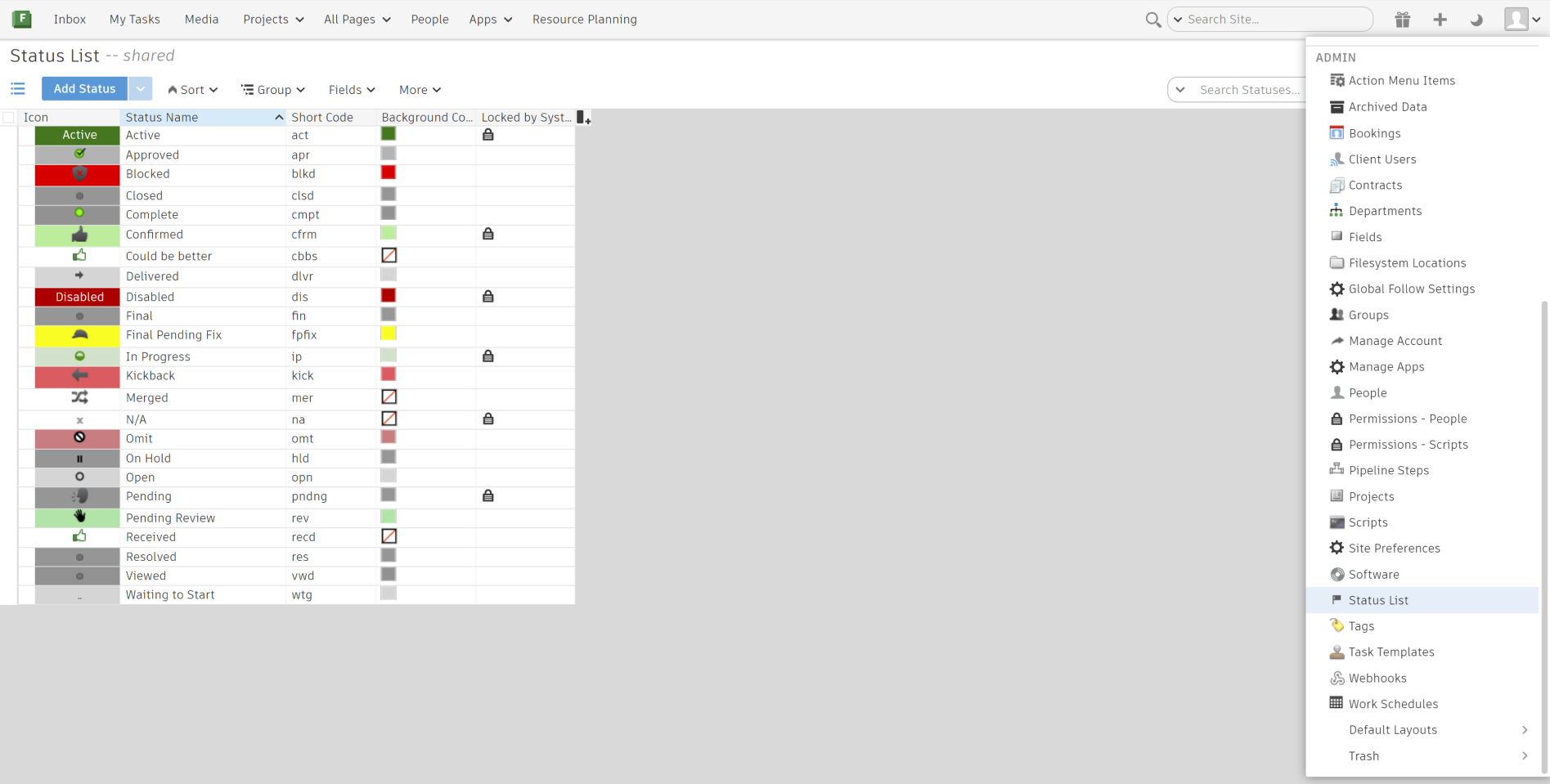
Task: Open the Media page
Action: [201, 20]
